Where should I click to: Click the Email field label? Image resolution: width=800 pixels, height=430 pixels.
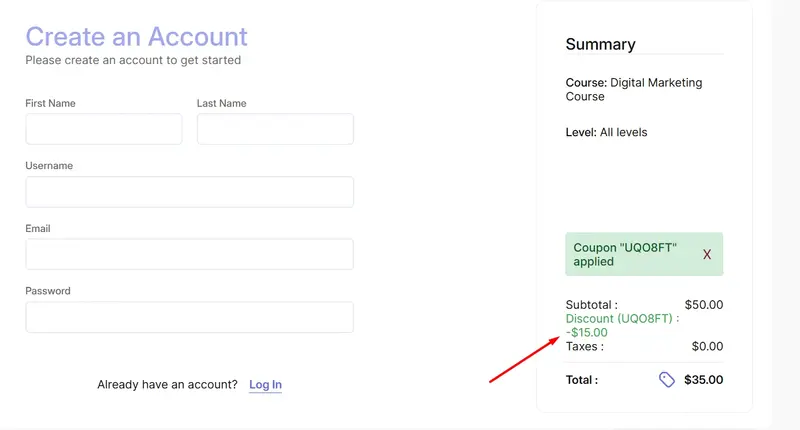[x=38, y=228]
